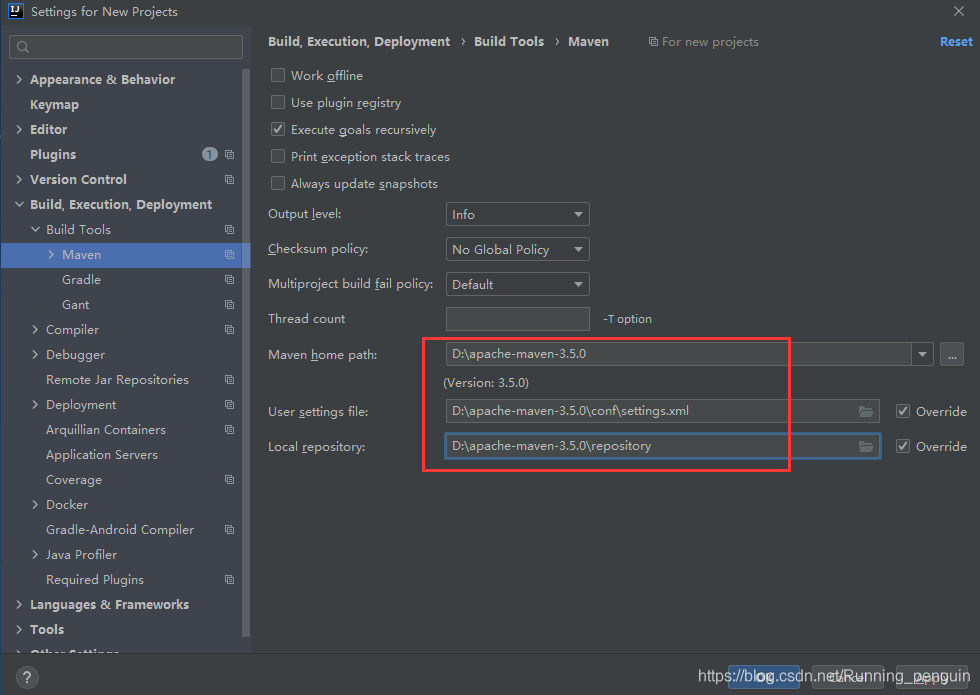Click the Plugins project-level copy icon
The width and height of the screenshot is (980, 695).
click(x=229, y=154)
